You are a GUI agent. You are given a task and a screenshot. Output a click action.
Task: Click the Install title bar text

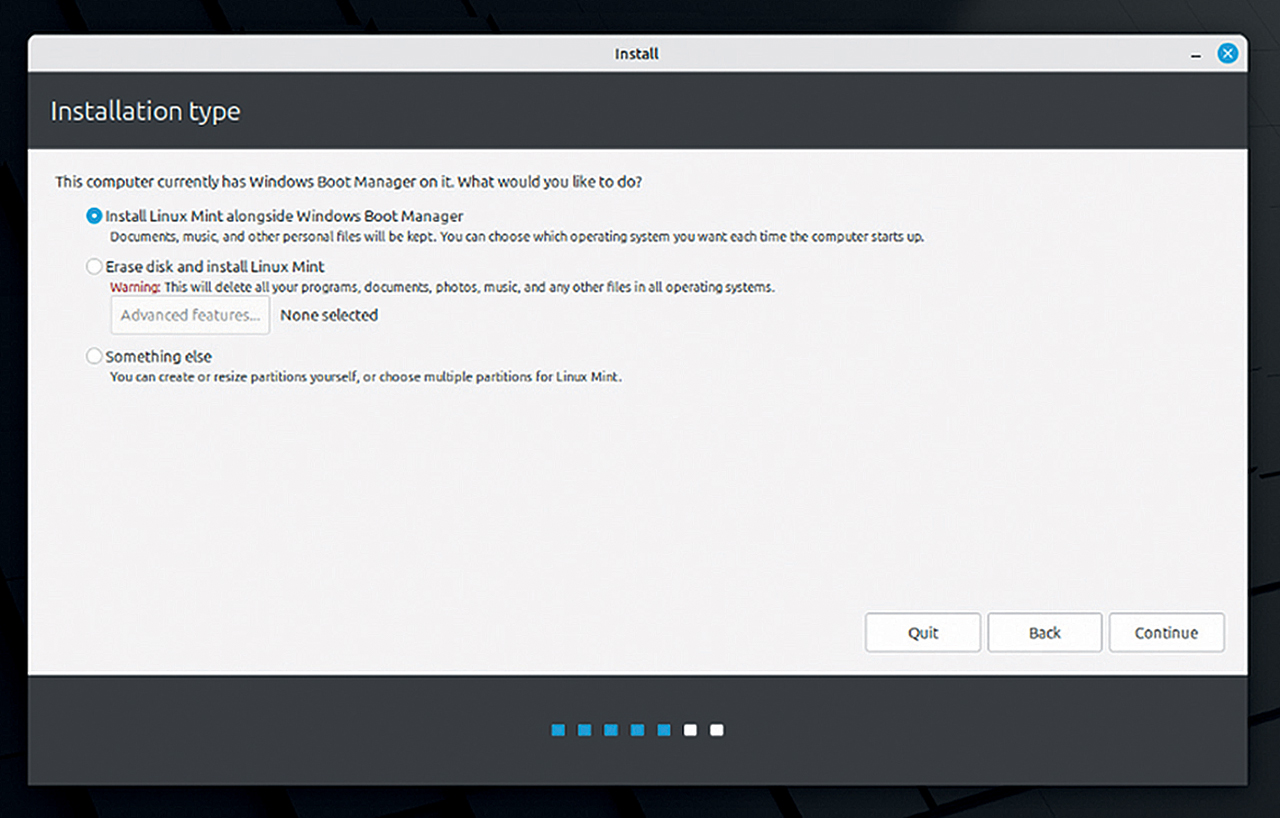point(637,54)
